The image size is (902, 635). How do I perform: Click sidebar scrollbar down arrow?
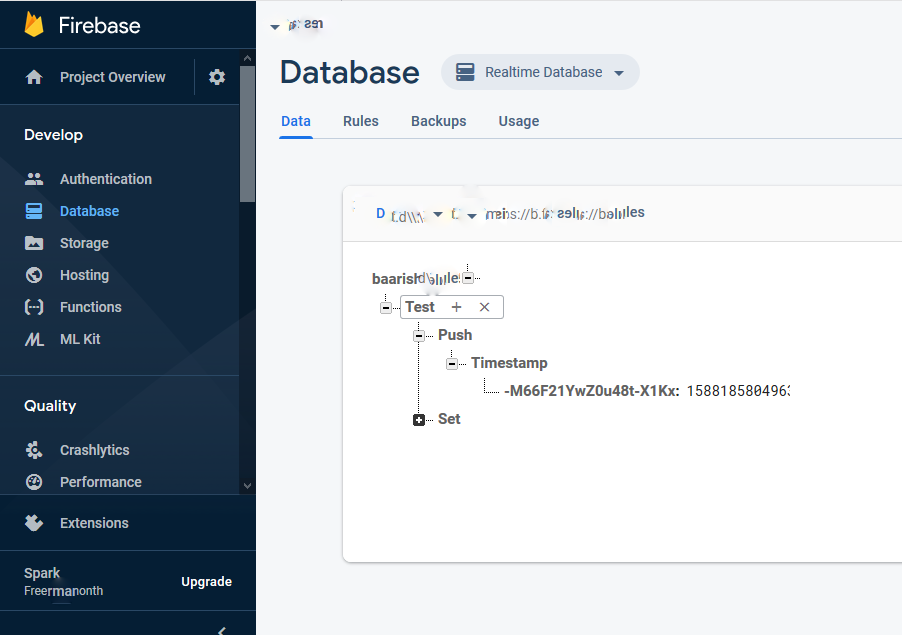[x=247, y=485]
